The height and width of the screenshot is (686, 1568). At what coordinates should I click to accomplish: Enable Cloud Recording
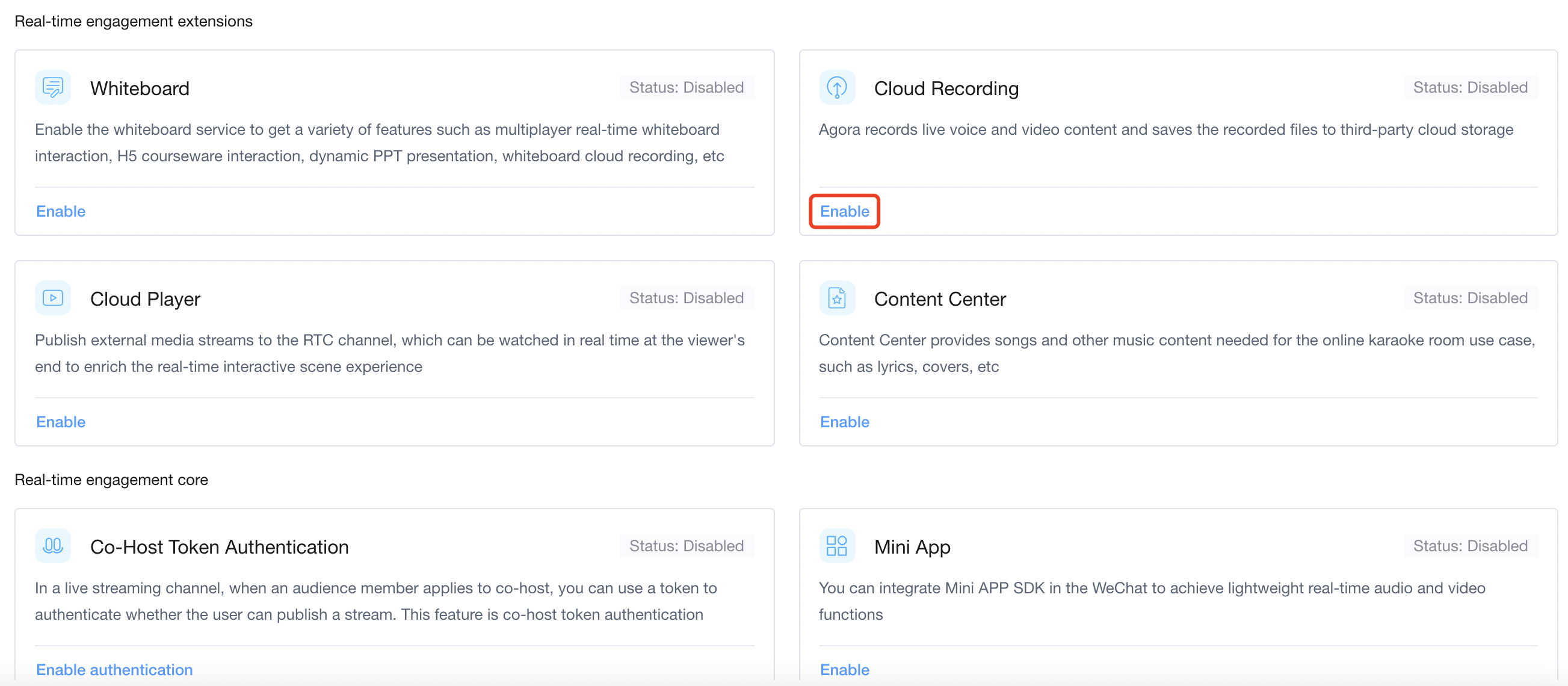844,211
